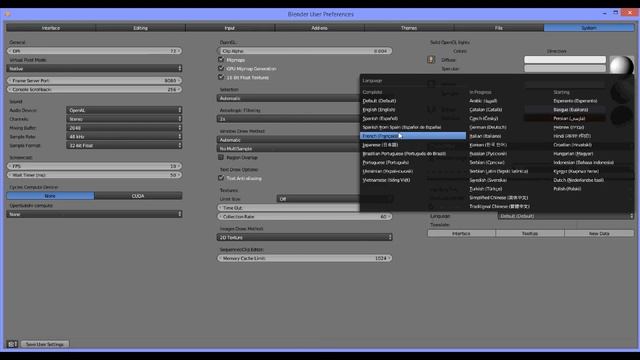Choose German (Deutsch) language option
The image size is (640, 360).
coord(508,127)
